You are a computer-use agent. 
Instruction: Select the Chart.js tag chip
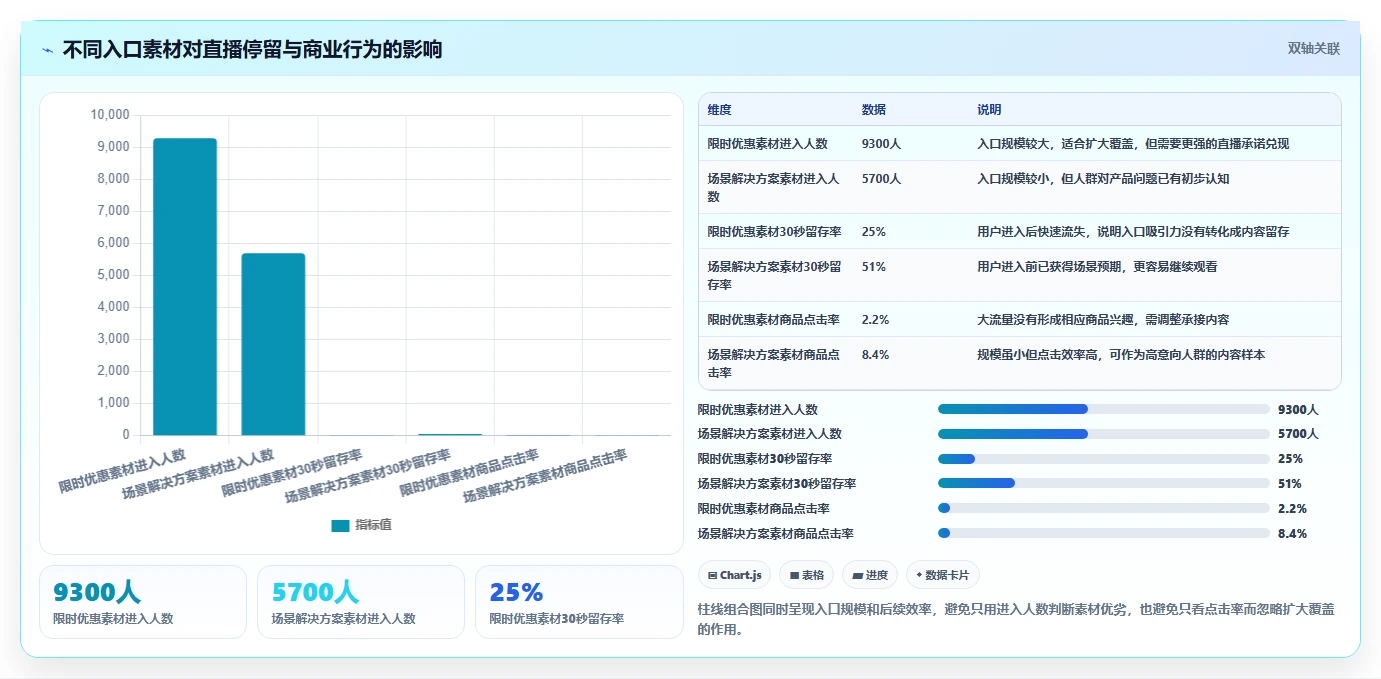(734, 575)
